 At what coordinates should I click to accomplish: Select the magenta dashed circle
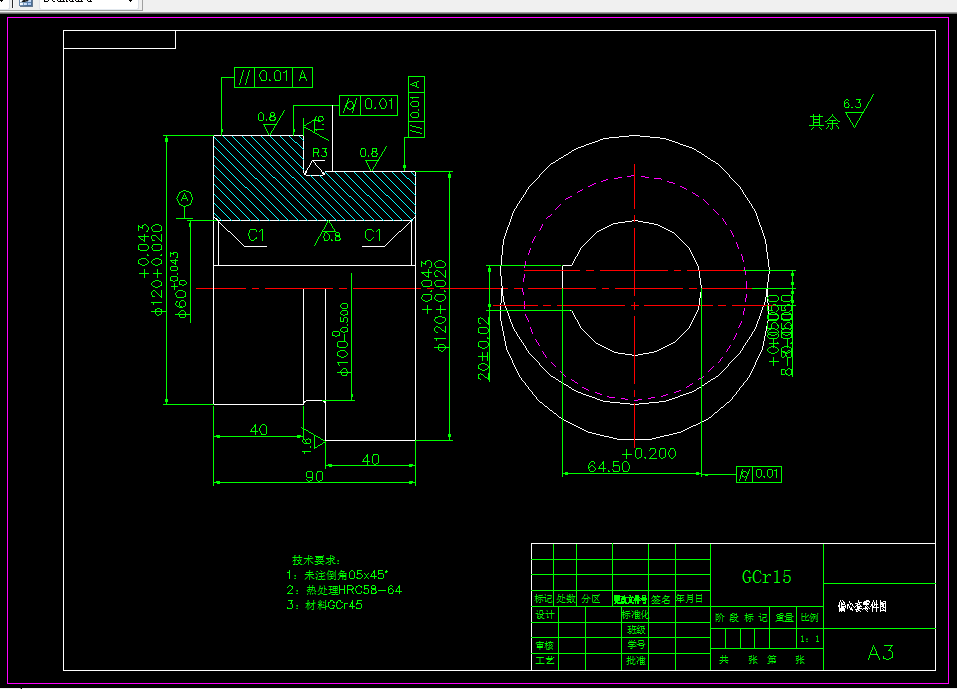(635, 289)
